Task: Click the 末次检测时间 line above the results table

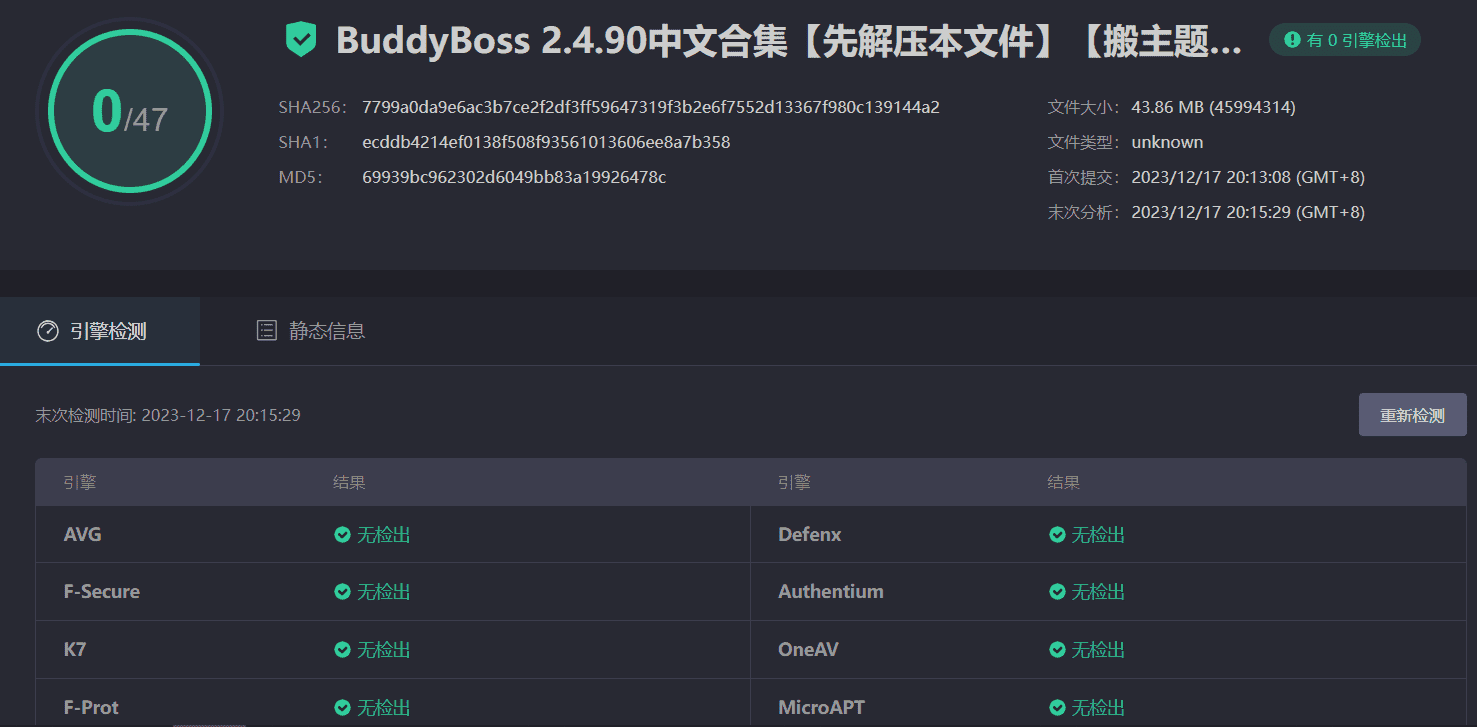Action: click(x=168, y=415)
